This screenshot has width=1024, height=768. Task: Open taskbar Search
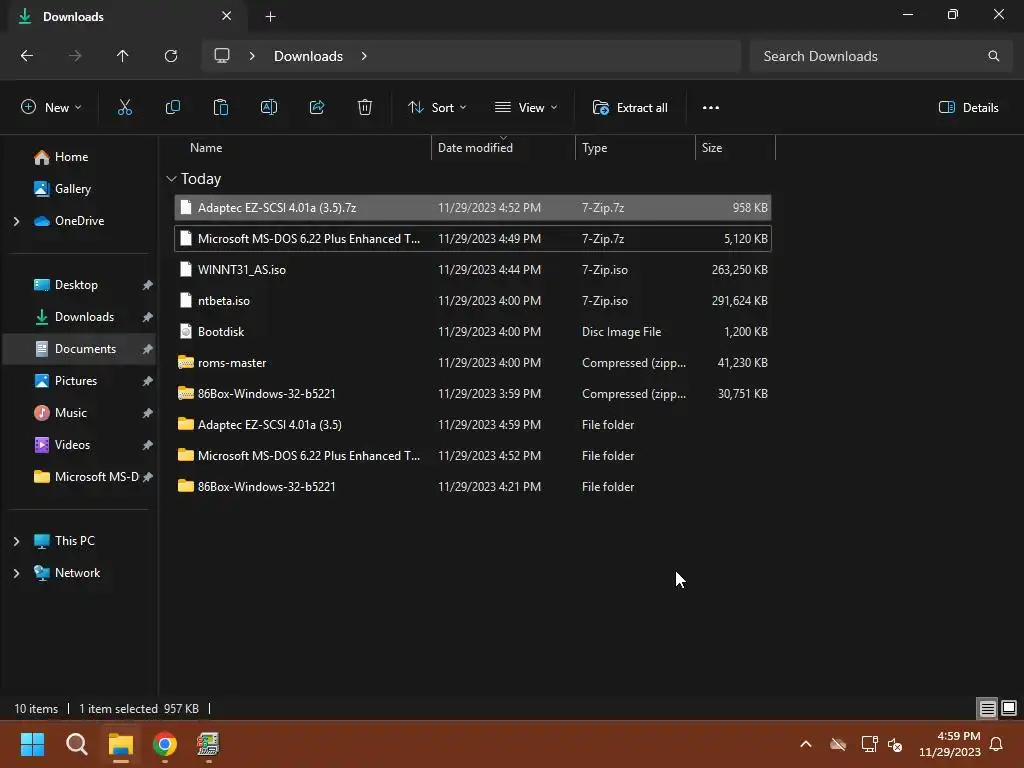click(x=76, y=744)
